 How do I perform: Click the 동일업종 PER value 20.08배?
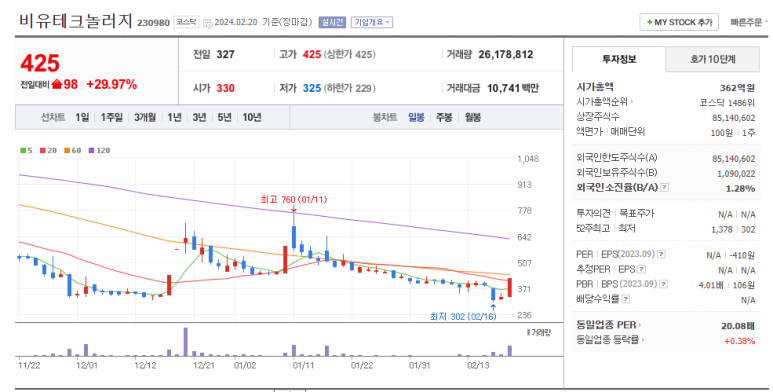[x=738, y=325]
